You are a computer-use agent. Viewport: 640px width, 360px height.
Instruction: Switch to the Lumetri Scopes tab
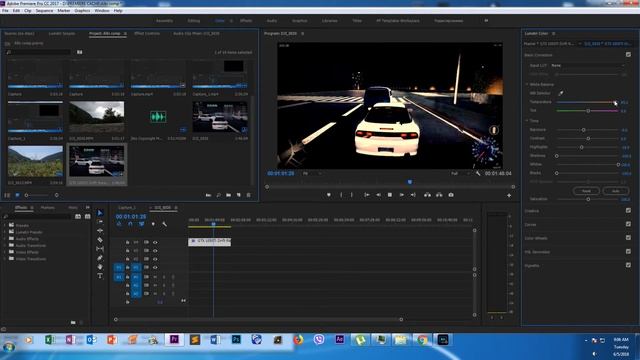(x=62, y=33)
